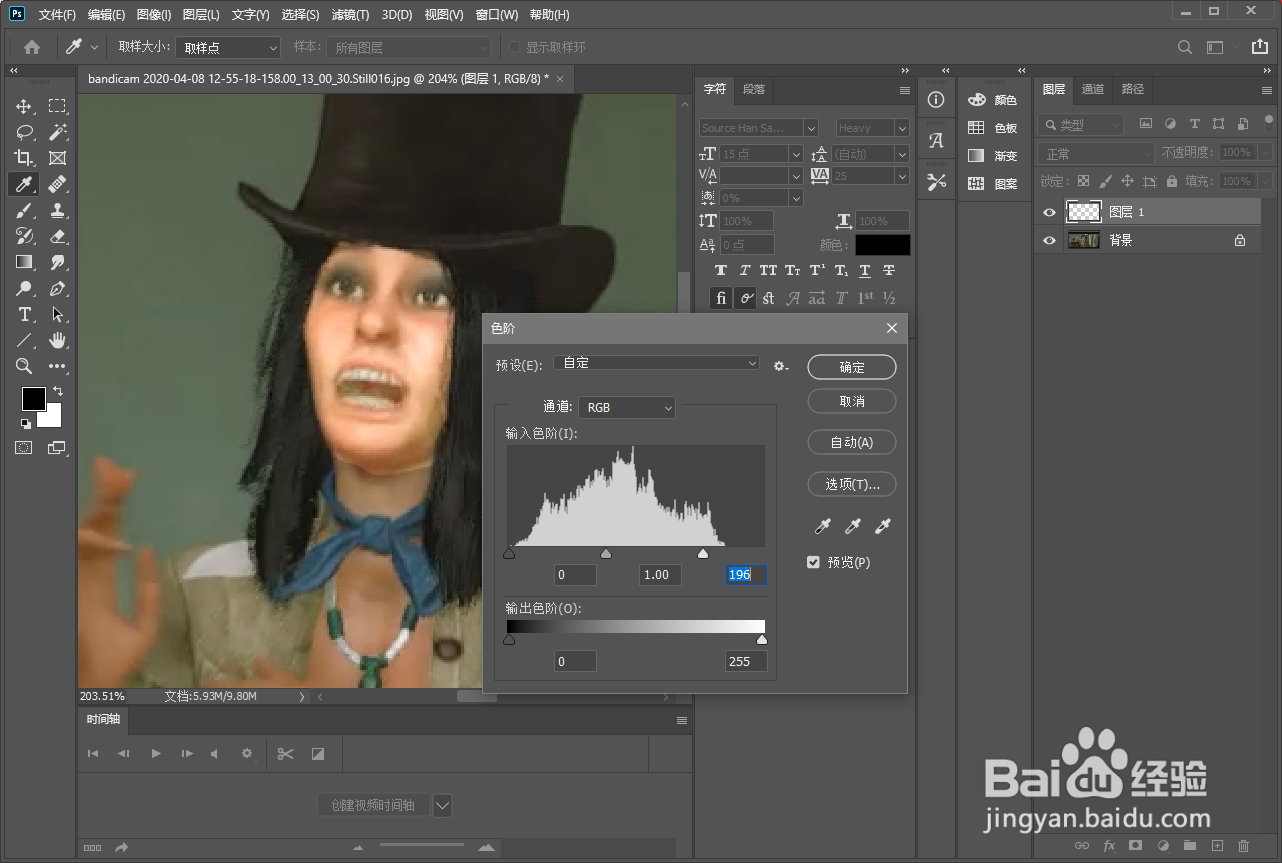Toggle Underline in Character panel
This screenshot has height=863, width=1282.
click(x=865, y=271)
